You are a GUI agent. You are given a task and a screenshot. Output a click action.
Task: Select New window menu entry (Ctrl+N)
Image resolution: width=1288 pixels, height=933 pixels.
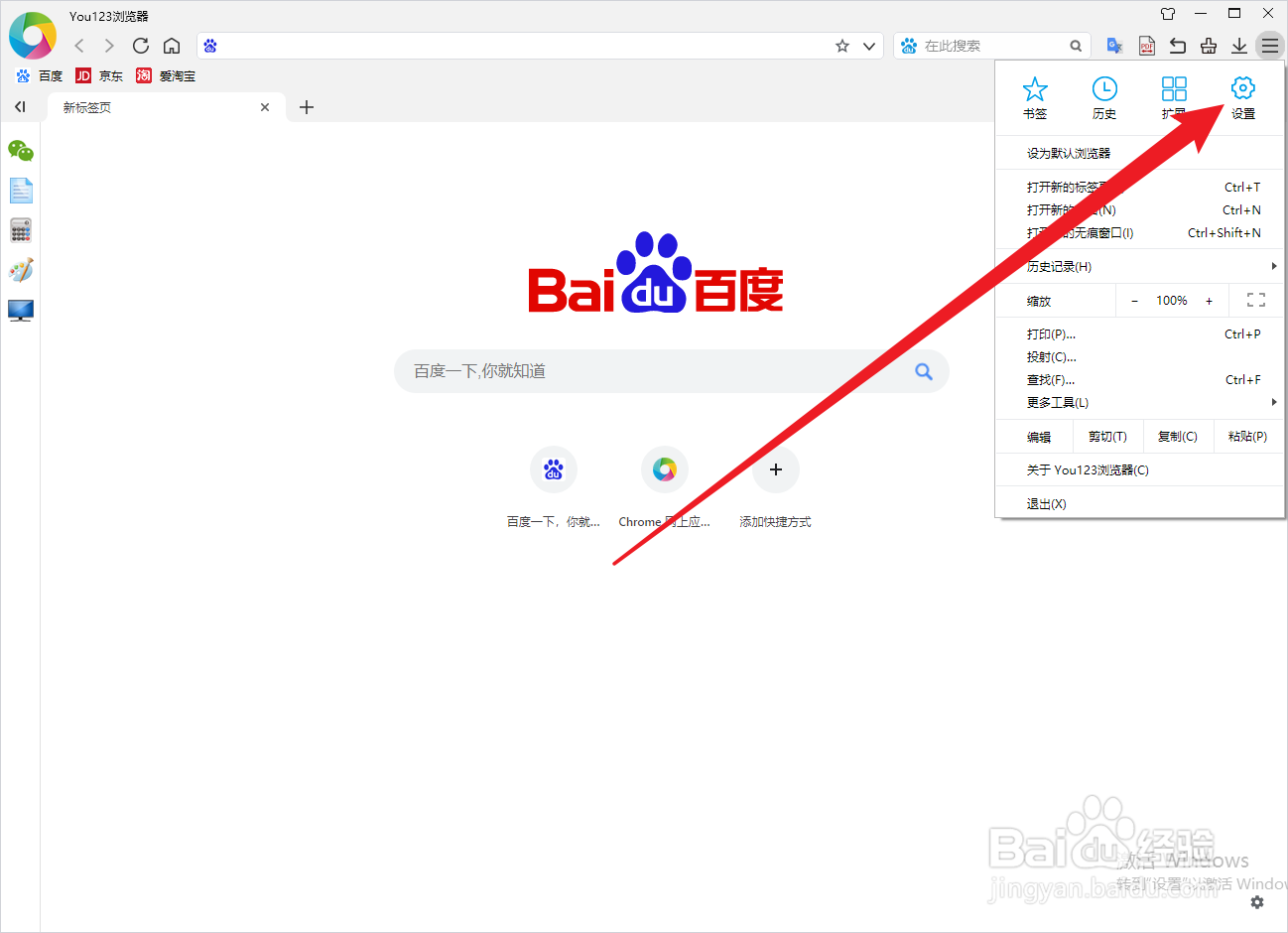click(1140, 210)
